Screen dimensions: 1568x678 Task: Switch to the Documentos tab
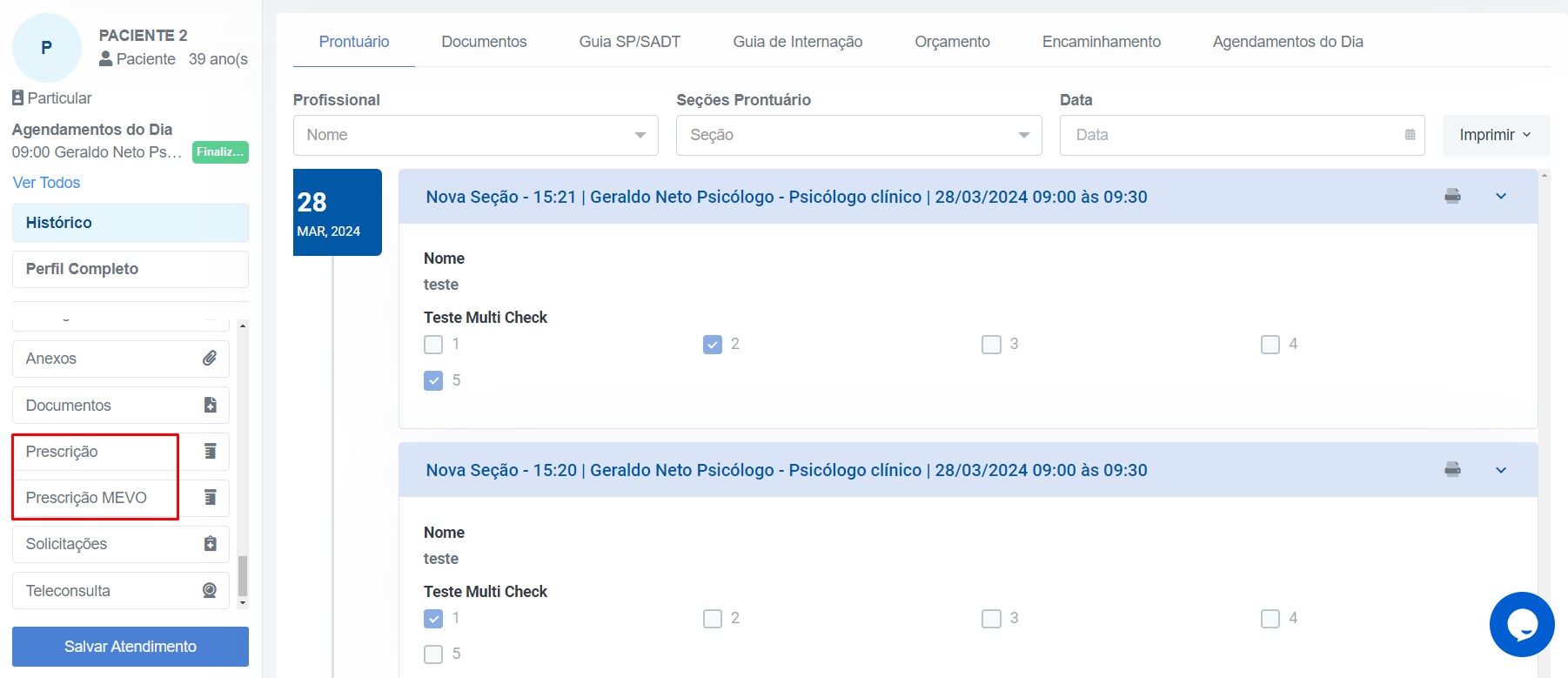coord(484,42)
